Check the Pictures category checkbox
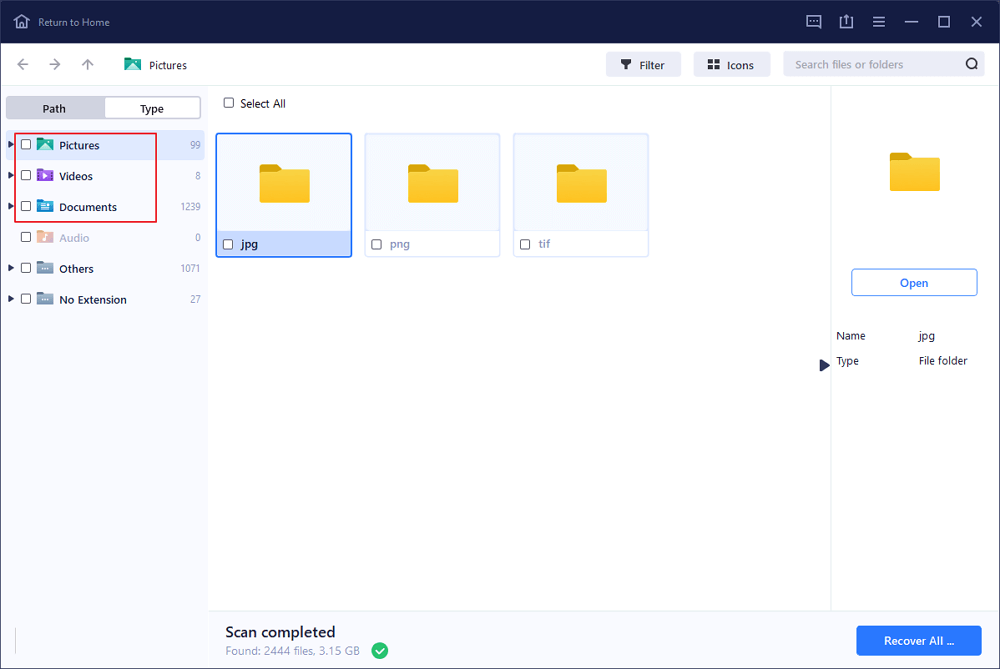The height and width of the screenshot is (669, 1000). tap(26, 145)
